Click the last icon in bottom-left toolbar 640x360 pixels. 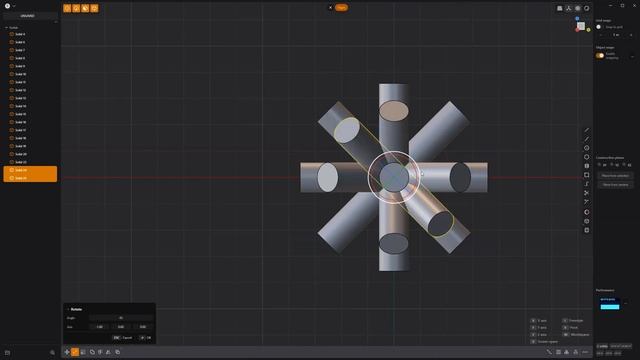[118, 352]
